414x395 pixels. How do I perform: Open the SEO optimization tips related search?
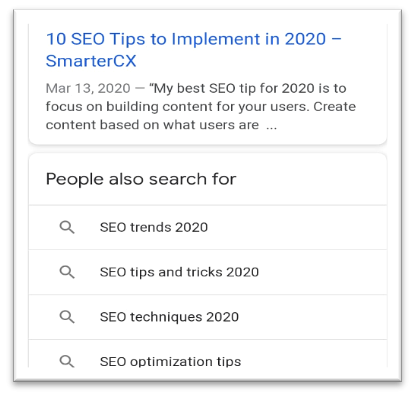click(x=170, y=361)
